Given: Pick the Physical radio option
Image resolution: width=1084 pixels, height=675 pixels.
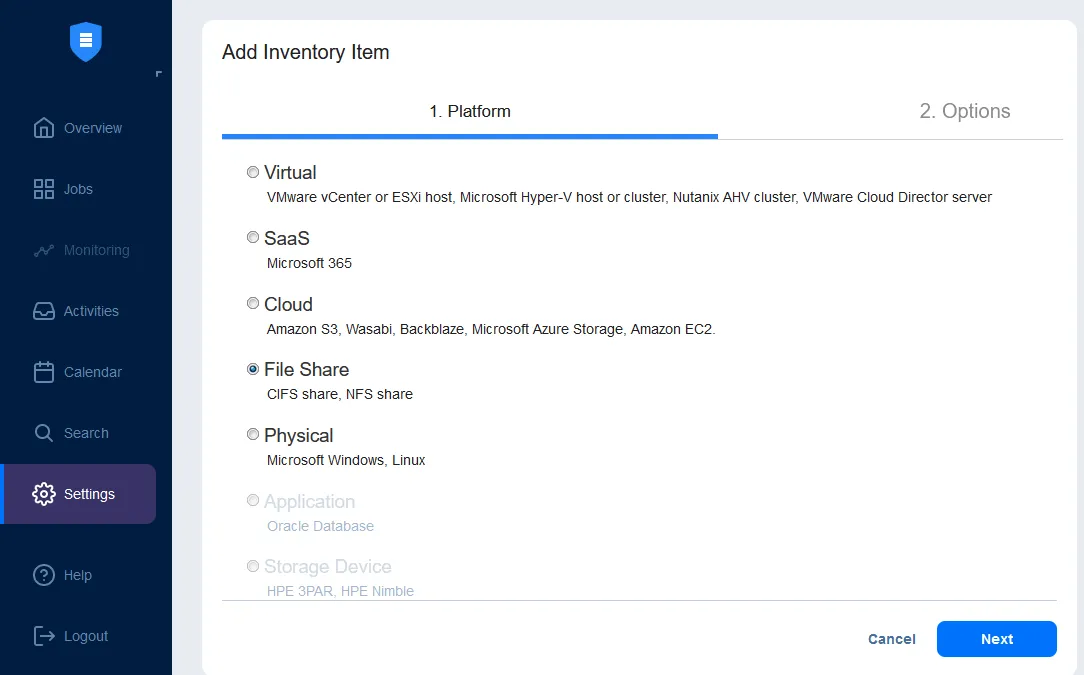Looking at the screenshot, I should [253, 435].
